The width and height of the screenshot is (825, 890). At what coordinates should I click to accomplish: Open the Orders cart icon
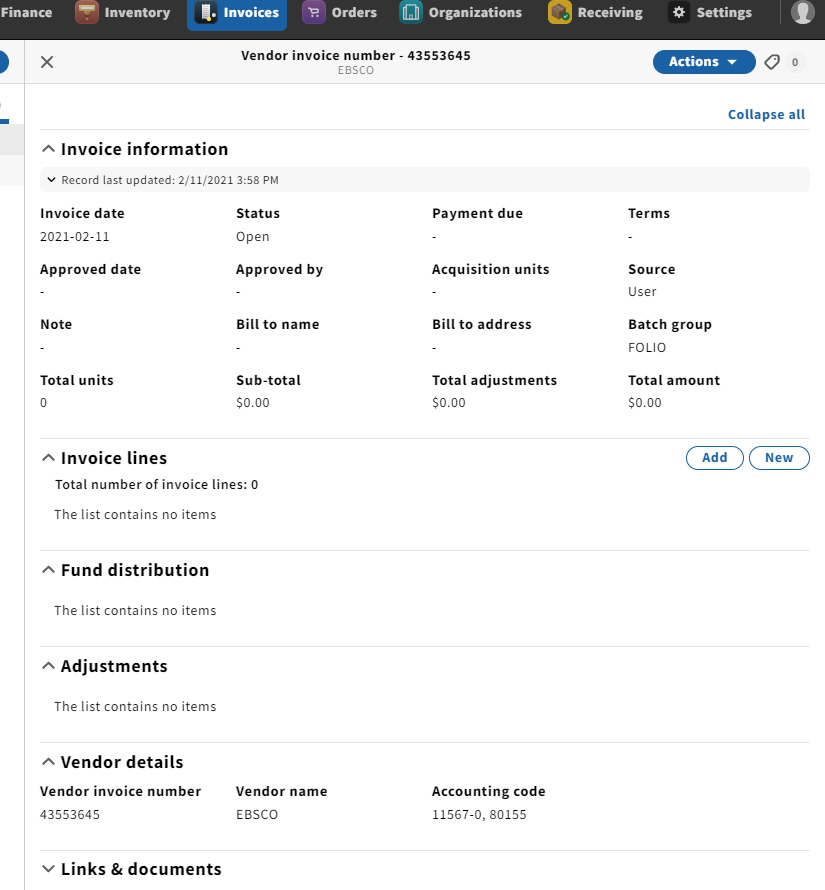(313, 12)
